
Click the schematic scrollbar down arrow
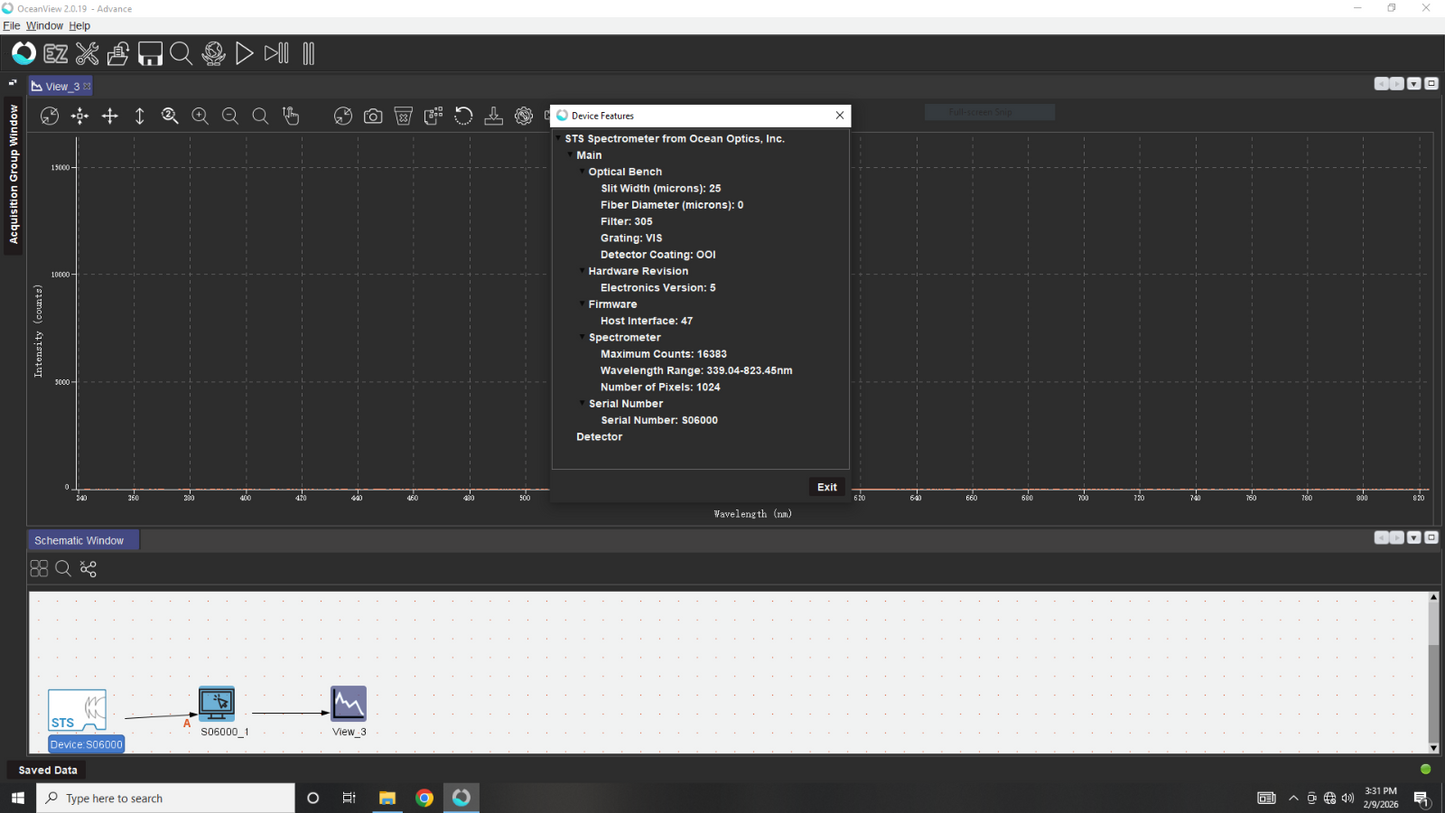(x=1433, y=748)
